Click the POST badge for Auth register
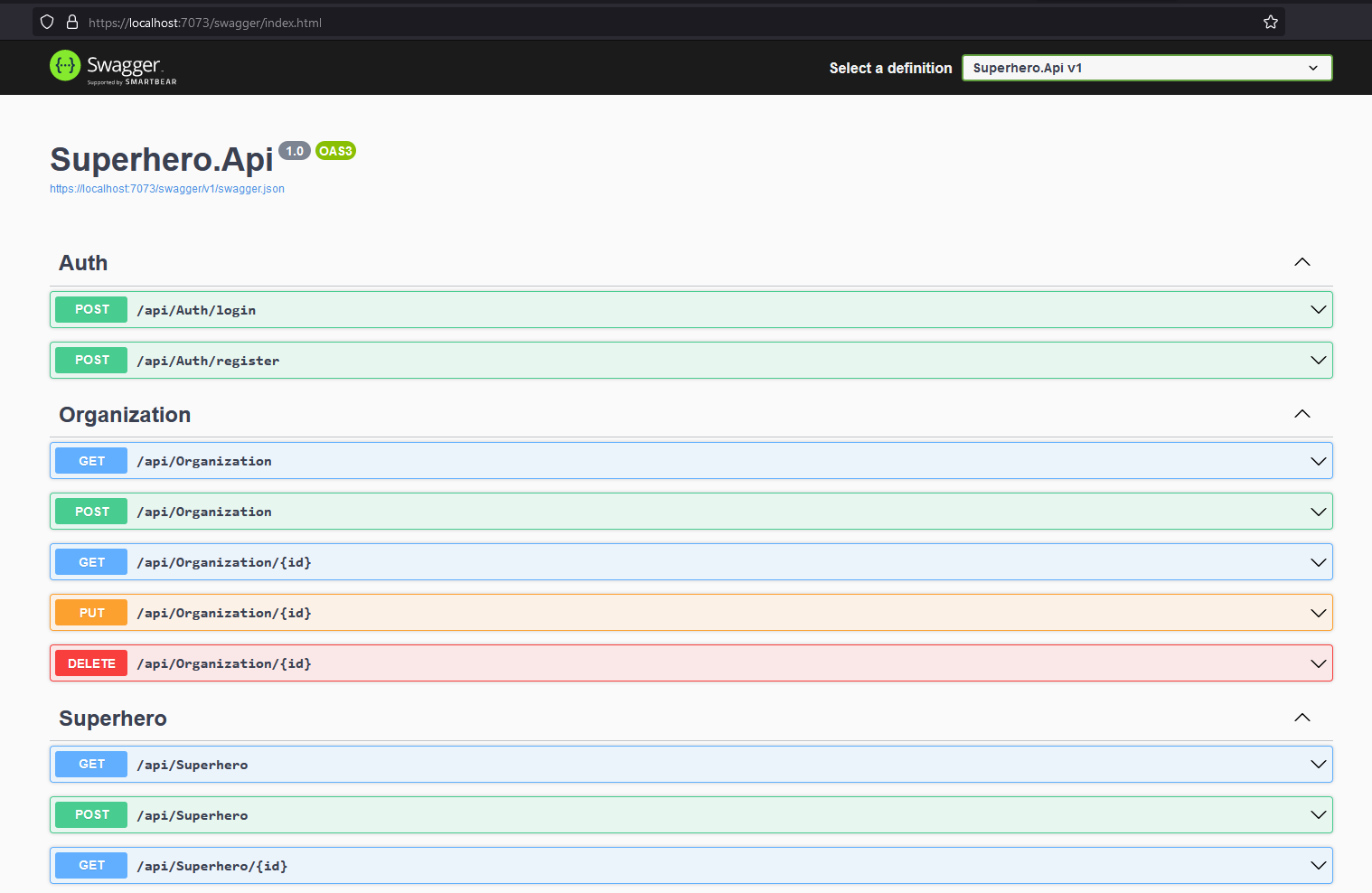 pyautogui.click(x=91, y=360)
